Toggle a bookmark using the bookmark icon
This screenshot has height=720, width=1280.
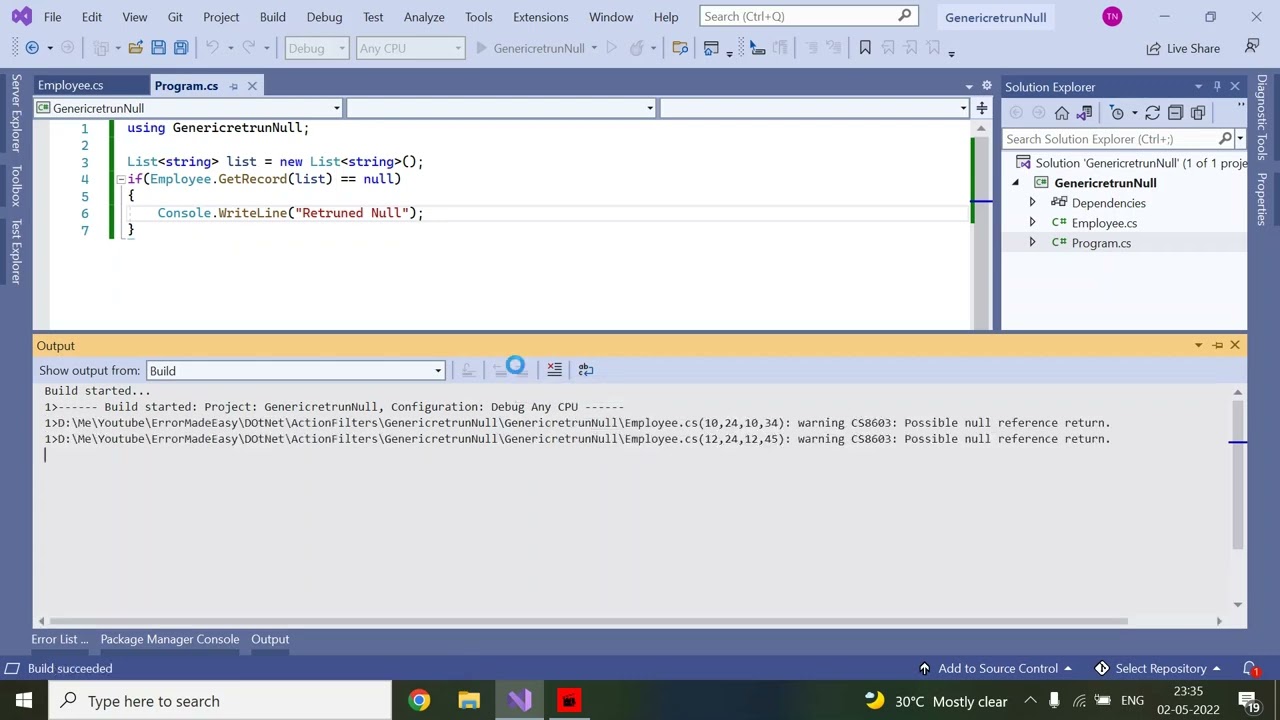pyautogui.click(x=865, y=48)
